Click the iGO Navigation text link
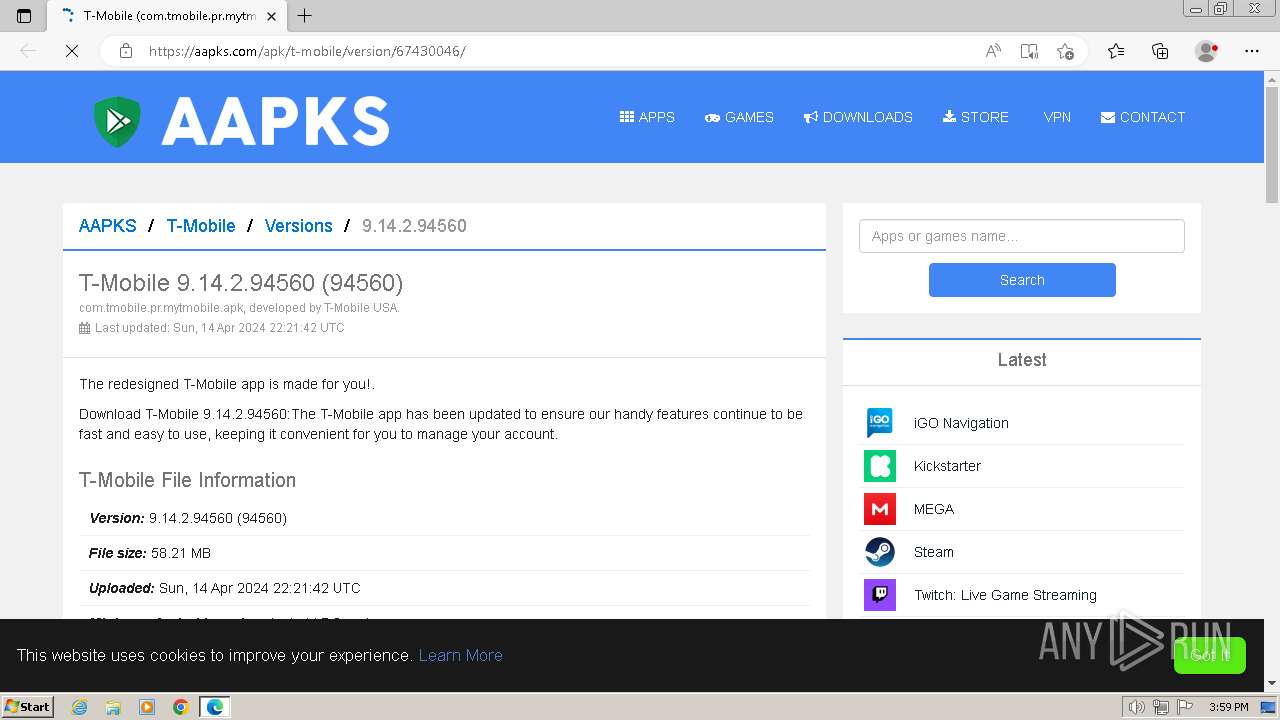 click(961, 423)
